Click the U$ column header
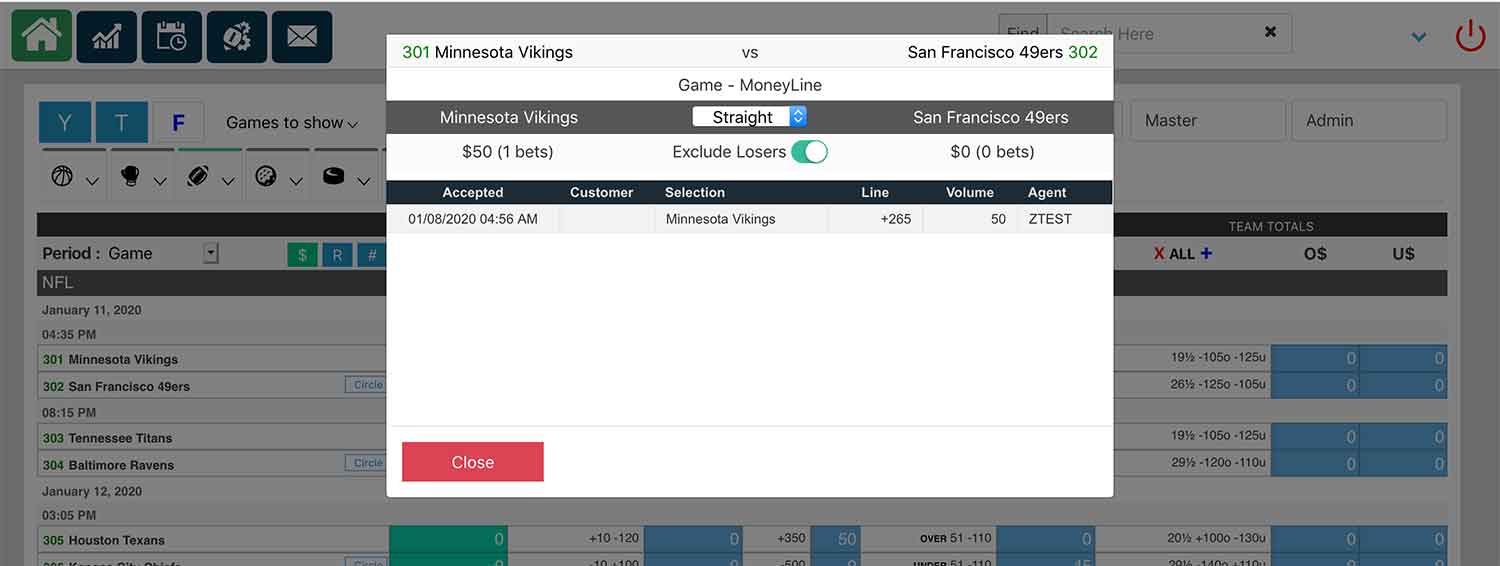Image resolution: width=1500 pixels, height=566 pixels. tap(1403, 254)
